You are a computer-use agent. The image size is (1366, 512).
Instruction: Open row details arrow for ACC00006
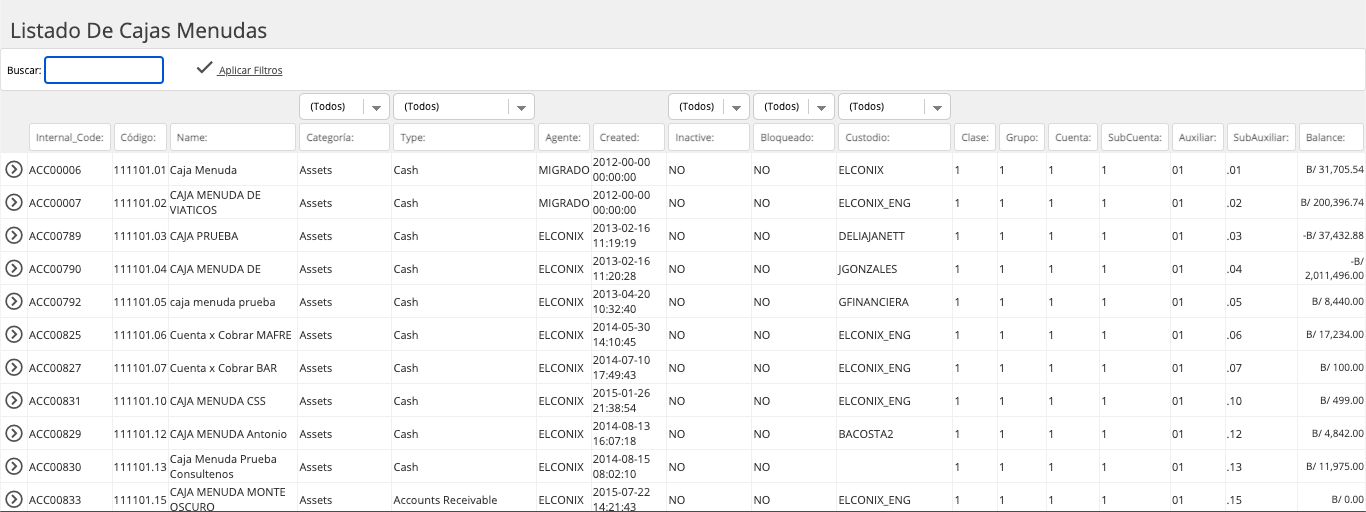(14, 170)
